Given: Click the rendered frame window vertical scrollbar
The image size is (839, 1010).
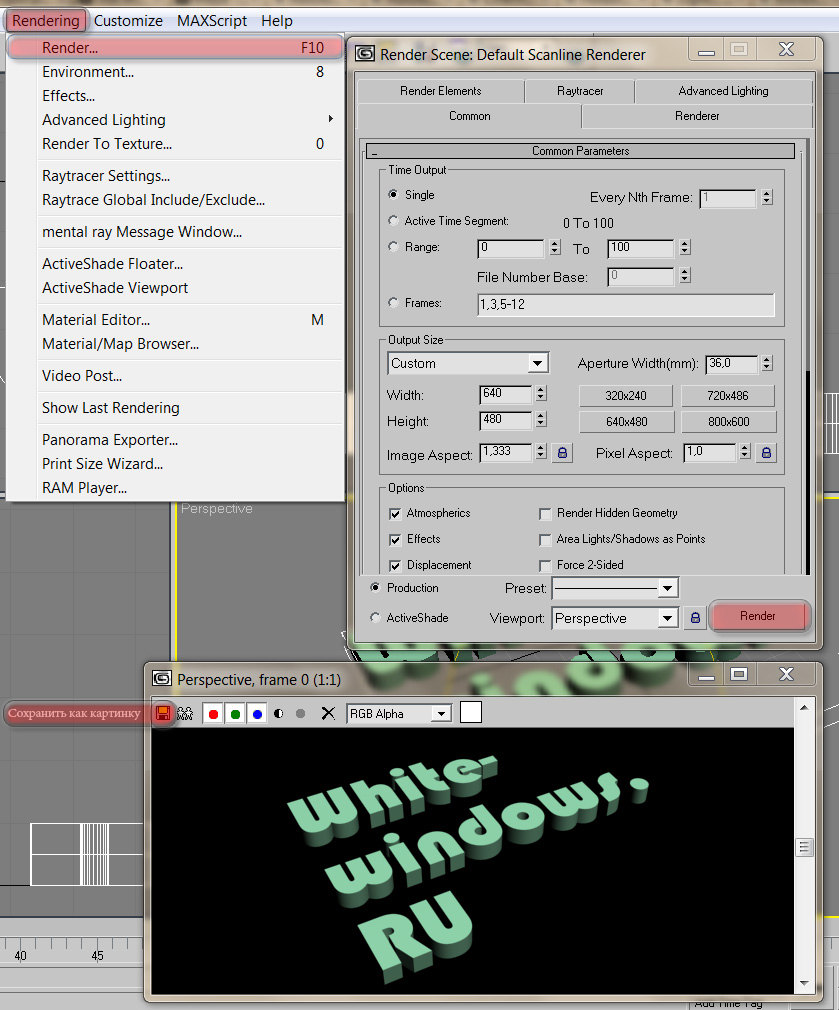Looking at the screenshot, I should coord(804,847).
